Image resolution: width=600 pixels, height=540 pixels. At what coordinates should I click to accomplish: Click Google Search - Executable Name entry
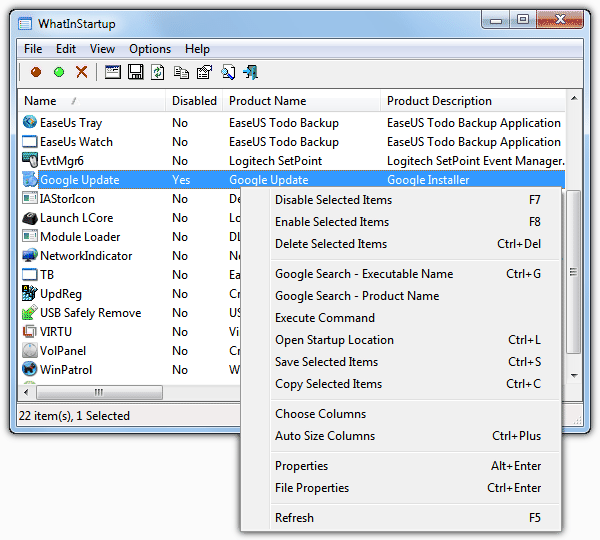tap(364, 274)
